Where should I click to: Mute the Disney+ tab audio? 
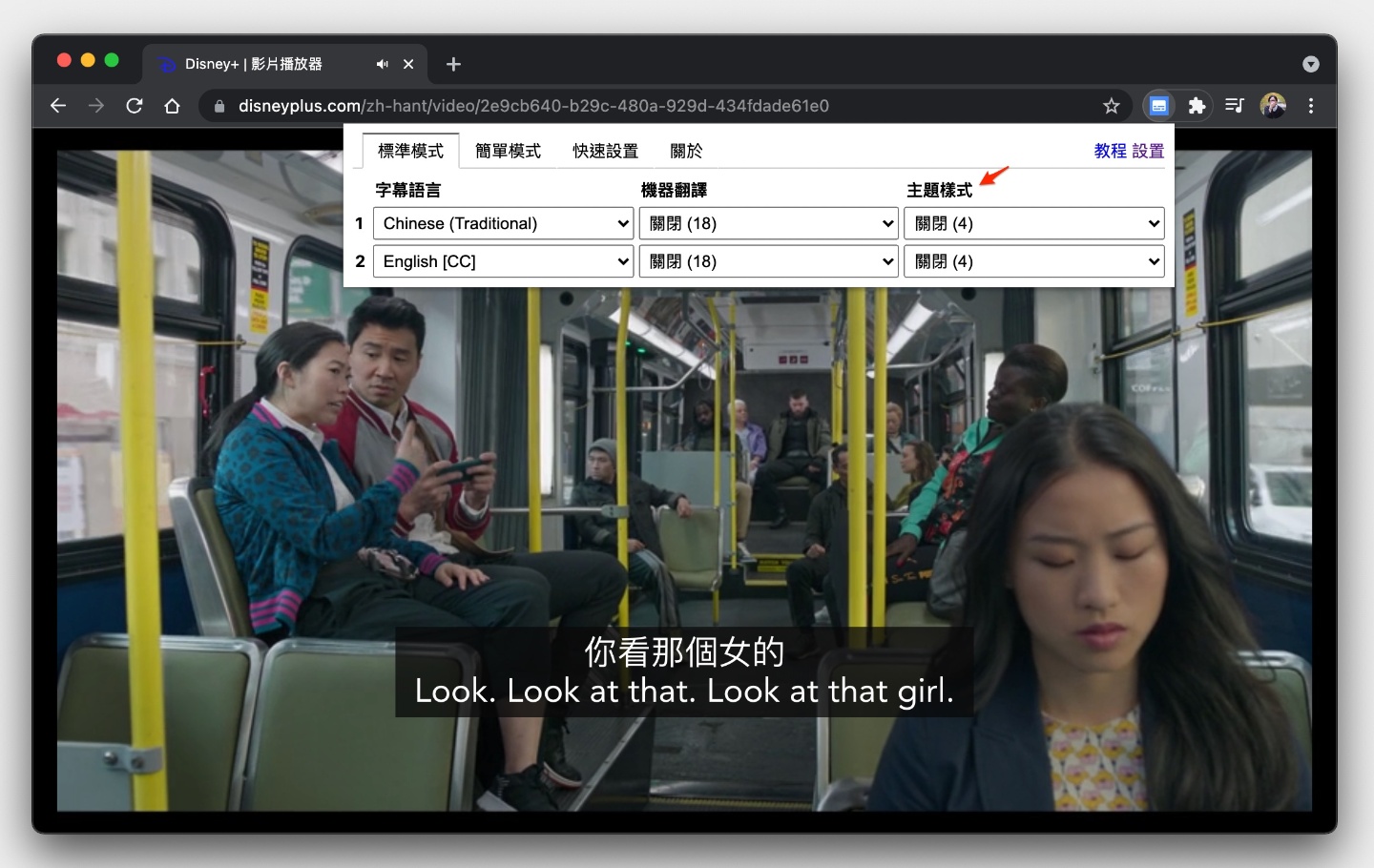click(x=382, y=64)
